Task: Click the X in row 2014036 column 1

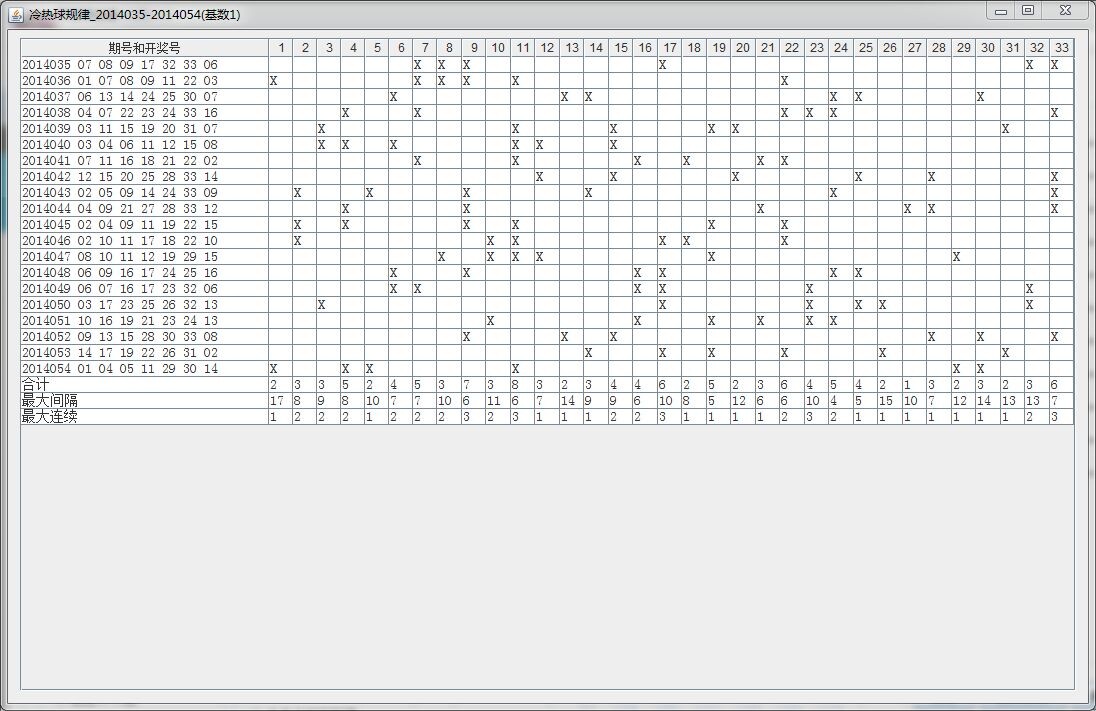Action: [x=274, y=80]
